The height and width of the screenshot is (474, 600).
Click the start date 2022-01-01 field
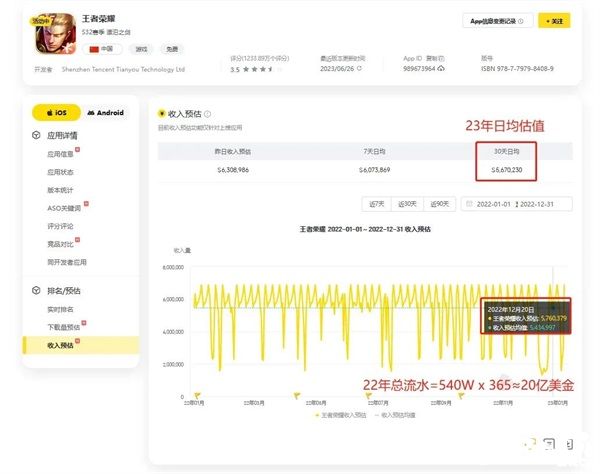(x=494, y=204)
